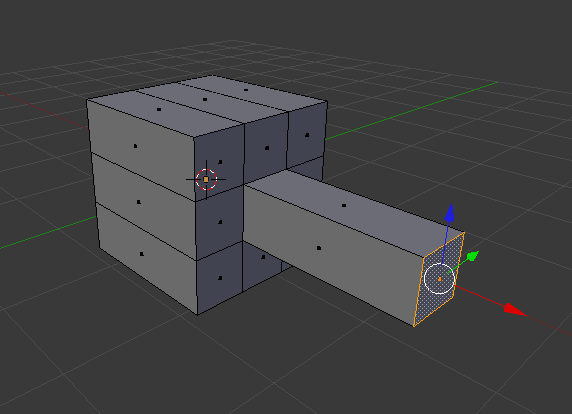This screenshot has height=414, width=572.
Task: Grab the red X-axis manipulator arrow
Action: 515,310
